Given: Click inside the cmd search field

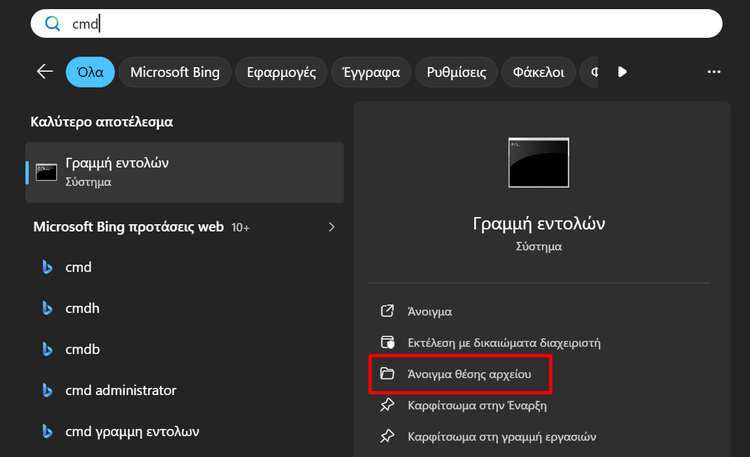Looking at the screenshot, I should [x=400, y=24].
